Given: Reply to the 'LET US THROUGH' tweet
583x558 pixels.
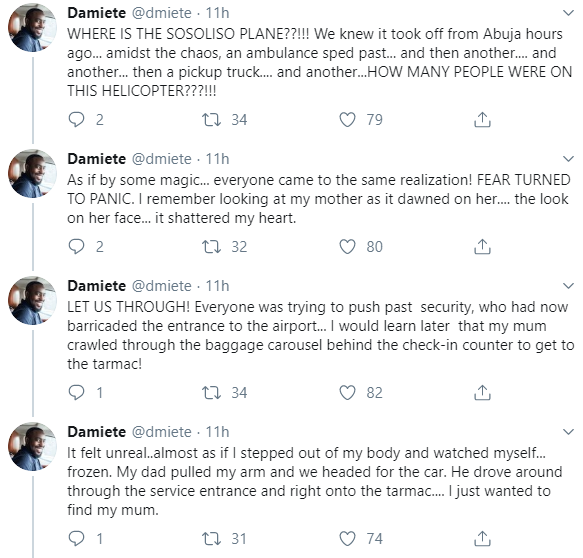Looking at the screenshot, I should pos(77,393).
